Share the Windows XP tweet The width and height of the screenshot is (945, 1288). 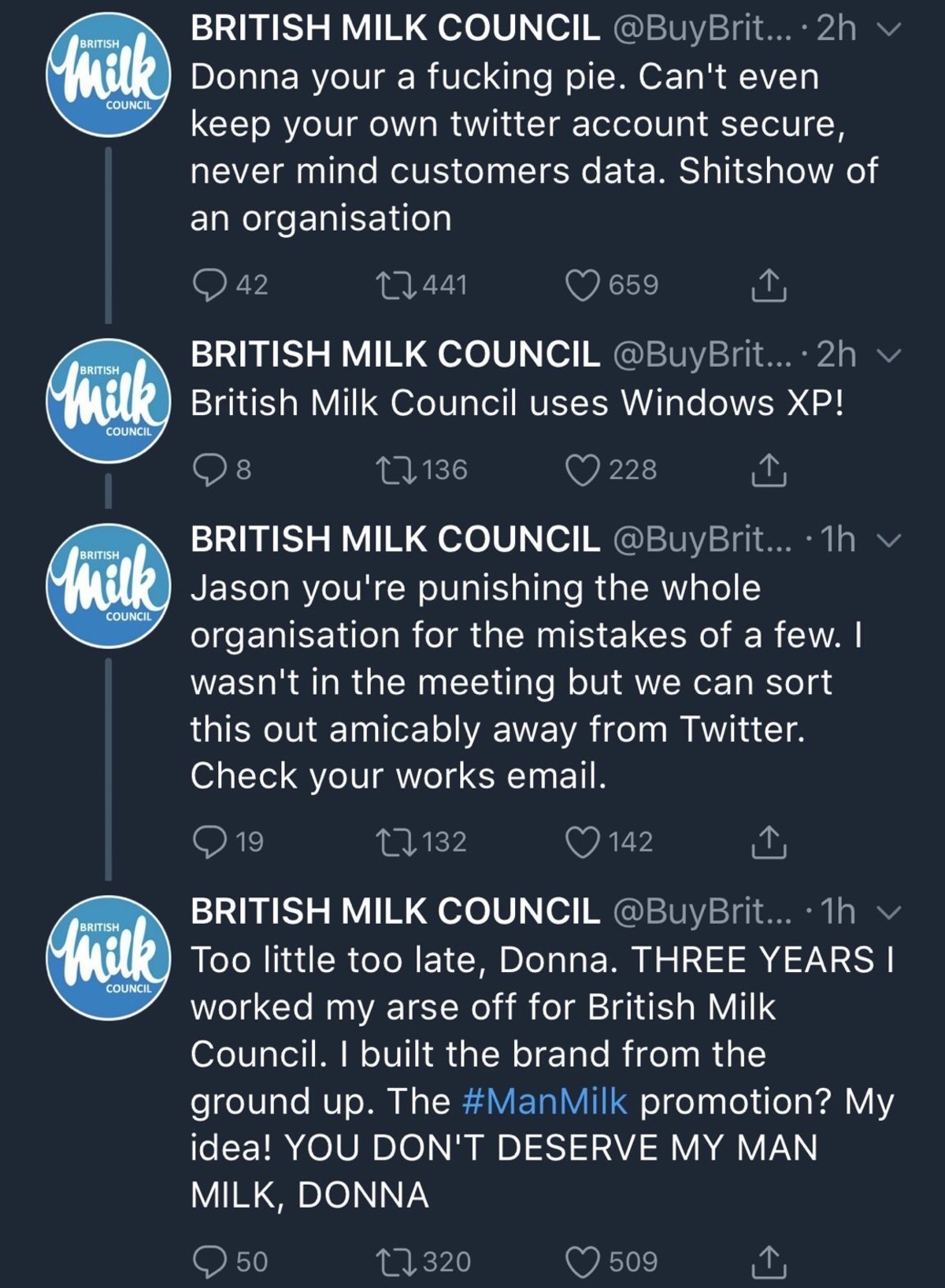(769, 470)
